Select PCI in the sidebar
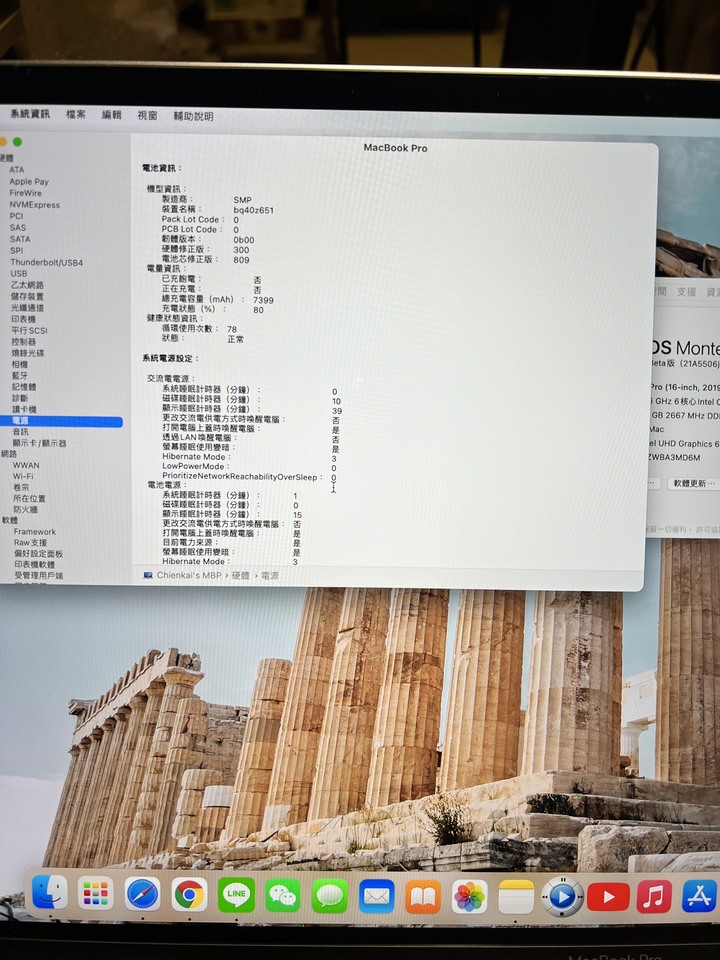 [x=17, y=216]
